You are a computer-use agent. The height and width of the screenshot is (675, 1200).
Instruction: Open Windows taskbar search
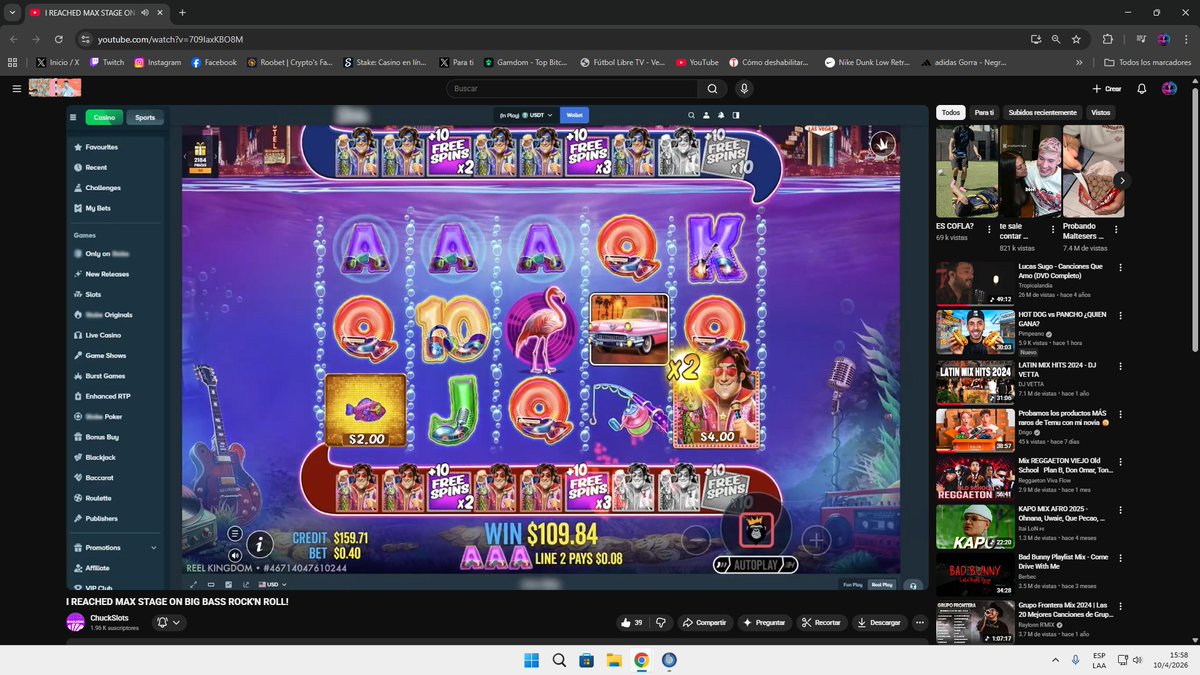(559, 660)
